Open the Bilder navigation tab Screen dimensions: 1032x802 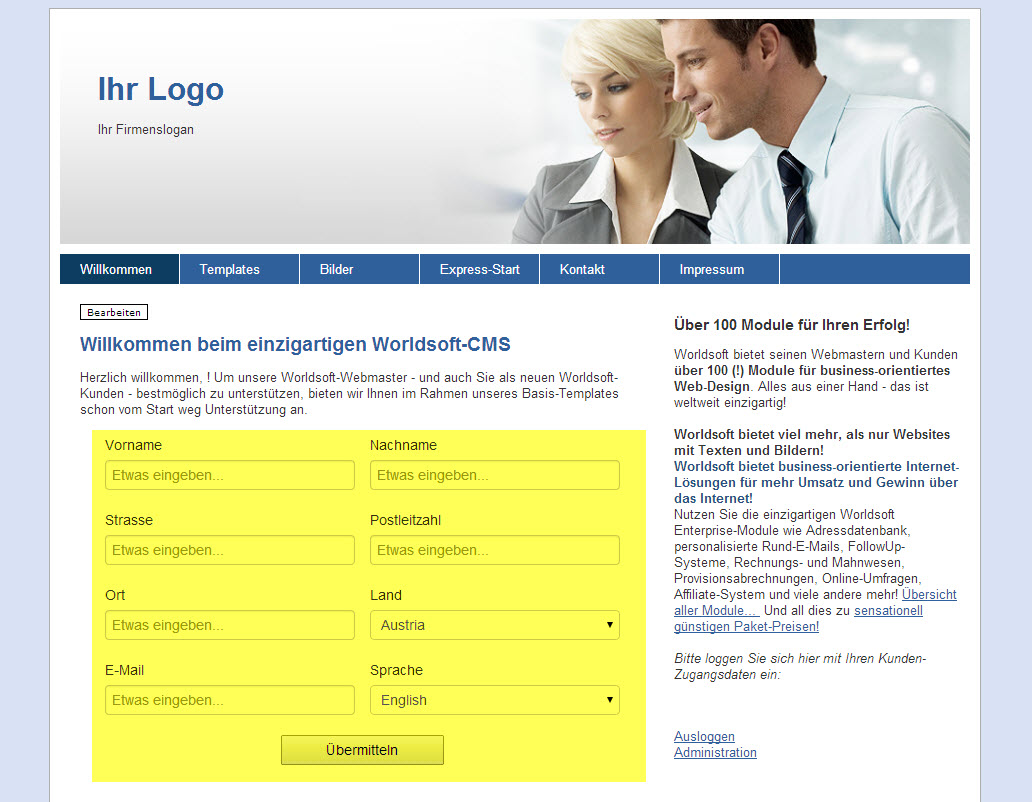click(x=359, y=269)
